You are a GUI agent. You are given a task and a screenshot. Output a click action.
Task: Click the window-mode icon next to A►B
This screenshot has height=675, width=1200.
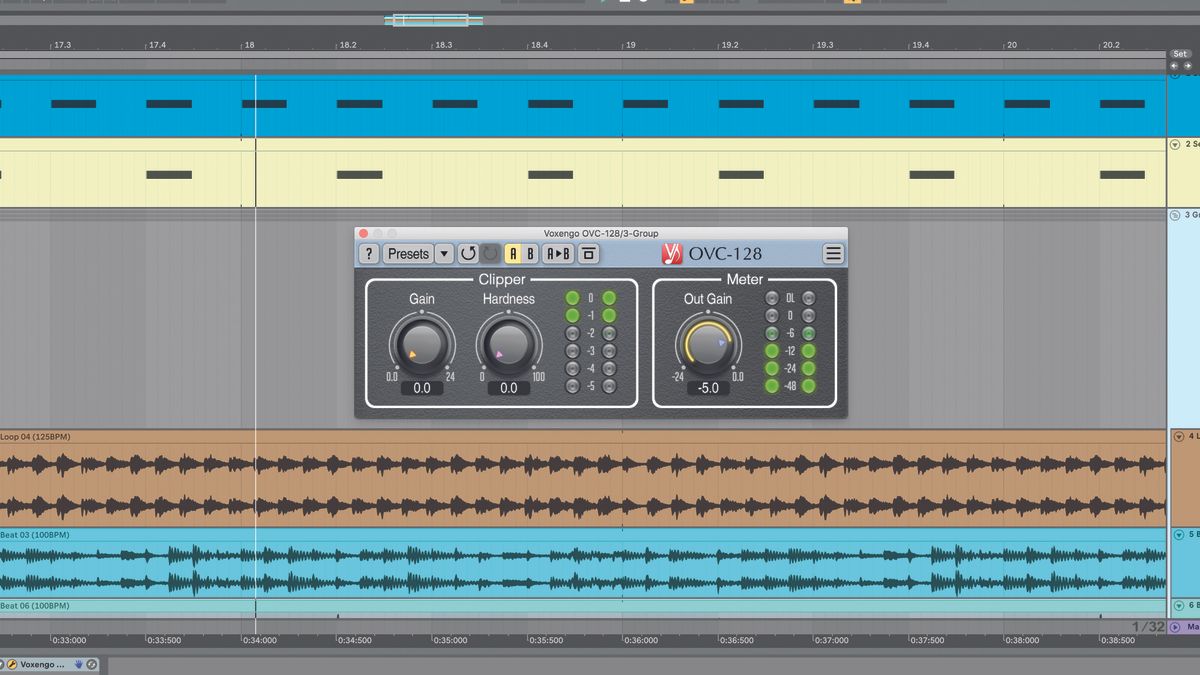point(587,254)
